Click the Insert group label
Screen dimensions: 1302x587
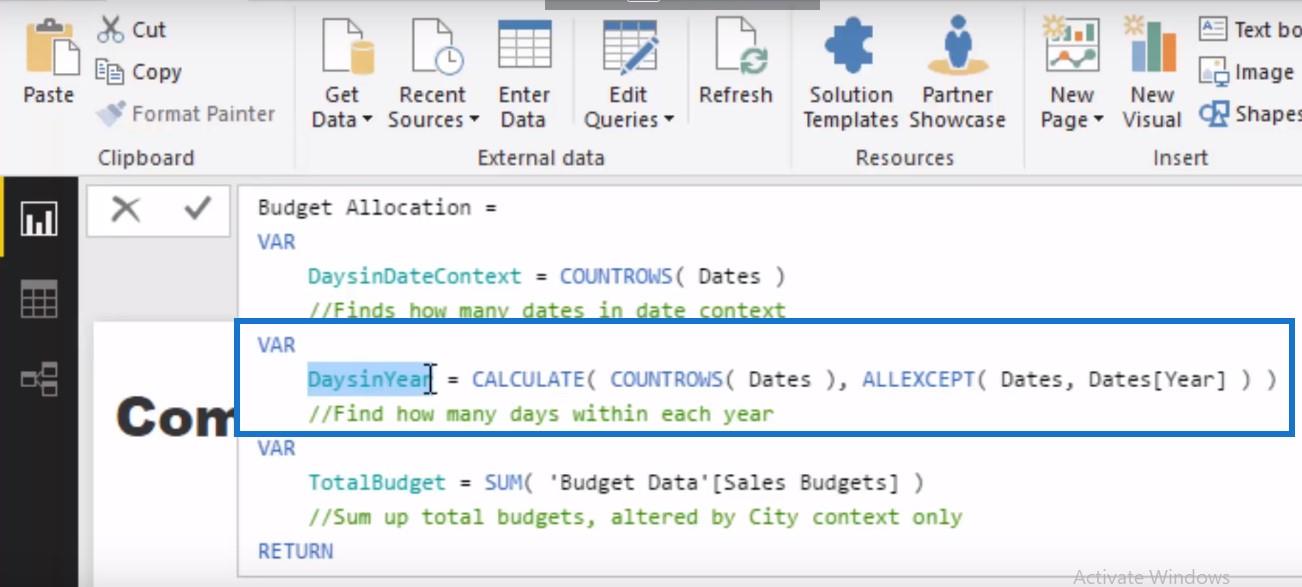(x=1180, y=157)
